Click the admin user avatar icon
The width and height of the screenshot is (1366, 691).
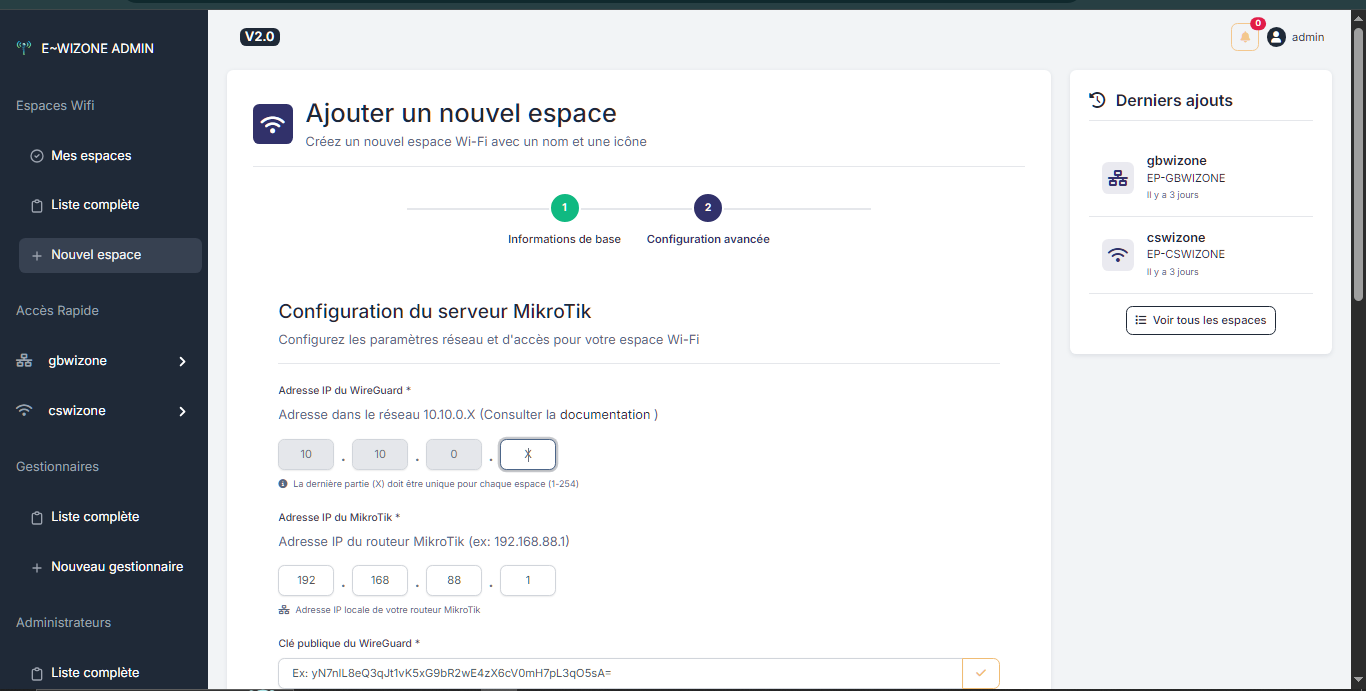click(1275, 37)
